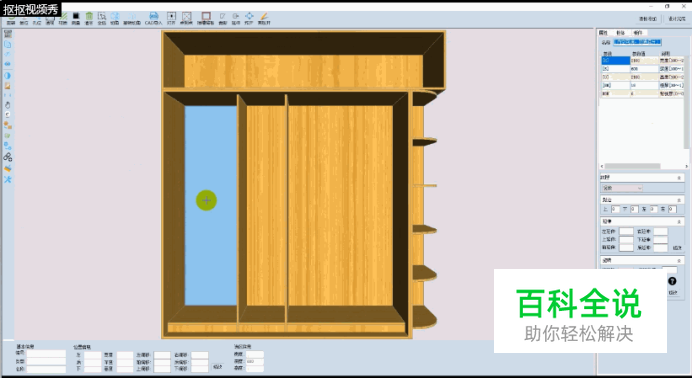Click the first field in the bottom-left info group
Screen dimensions: 692x378
click(46, 353)
